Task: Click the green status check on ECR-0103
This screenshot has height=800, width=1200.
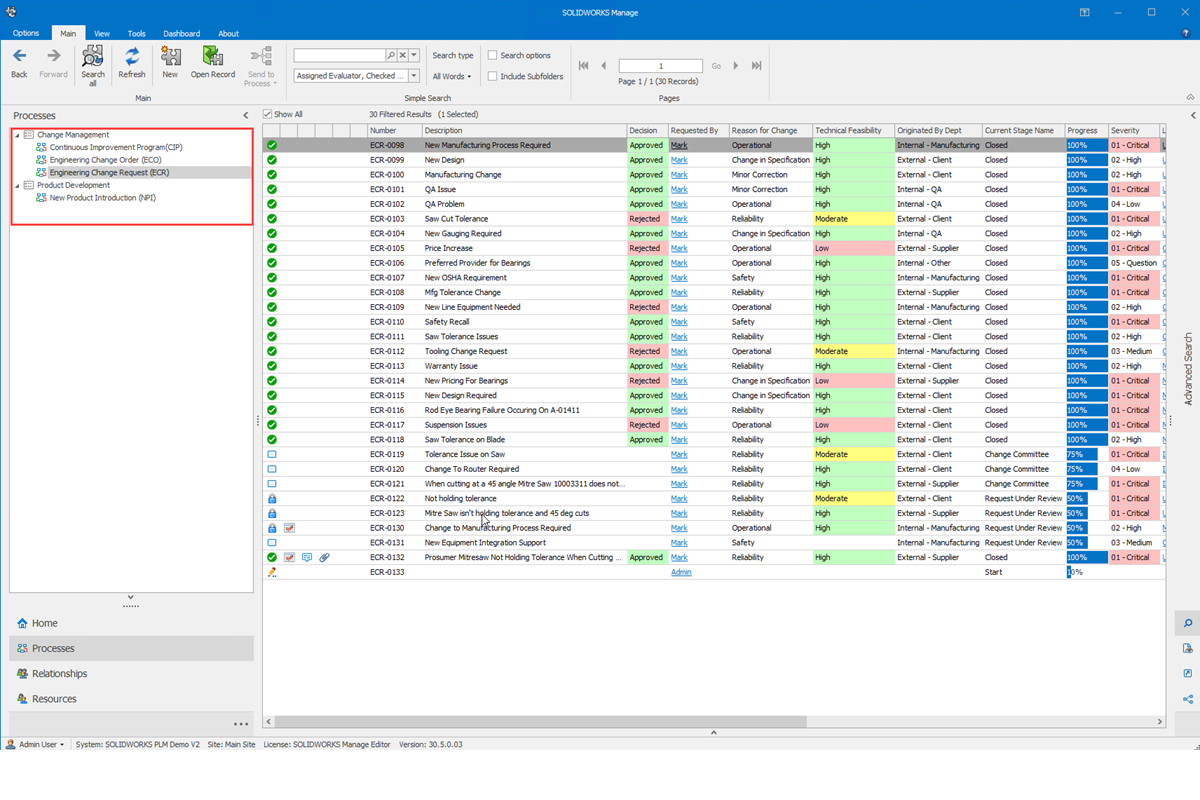Action: [272, 219]
